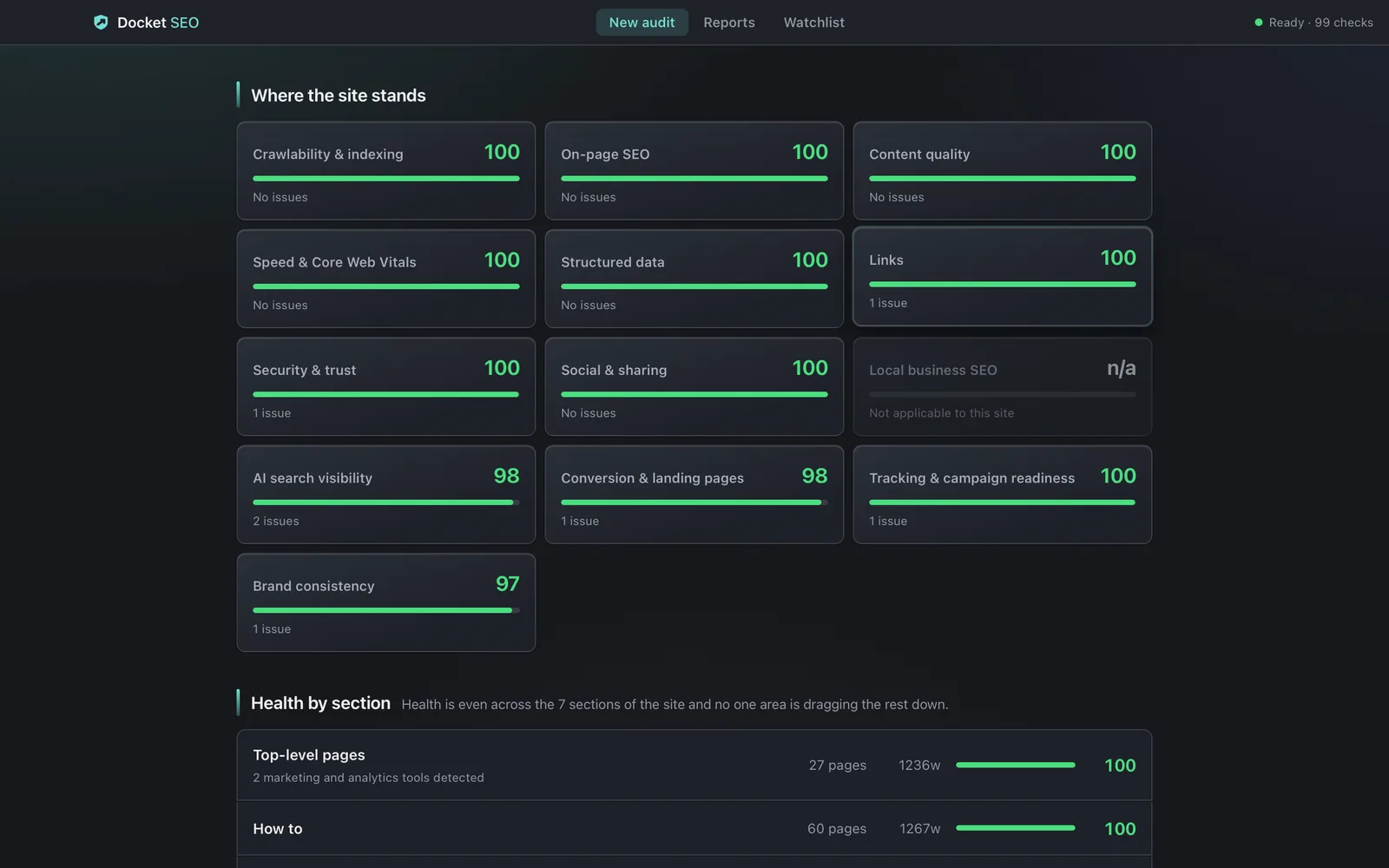Open the Security & trust card
Viewport: 1389px width, 868px height.
coord(386,387)
